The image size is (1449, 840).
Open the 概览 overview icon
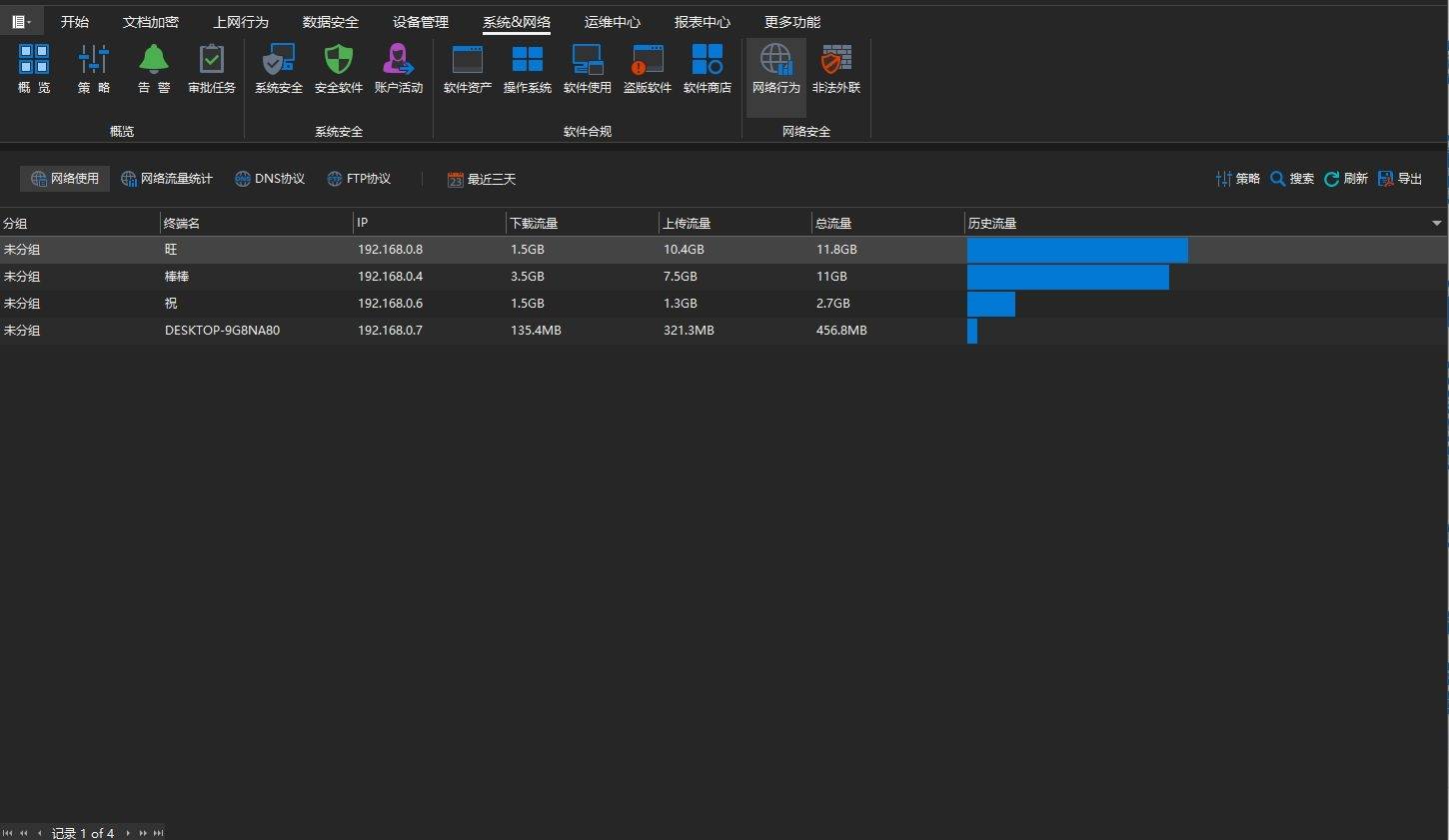[34, 69]
